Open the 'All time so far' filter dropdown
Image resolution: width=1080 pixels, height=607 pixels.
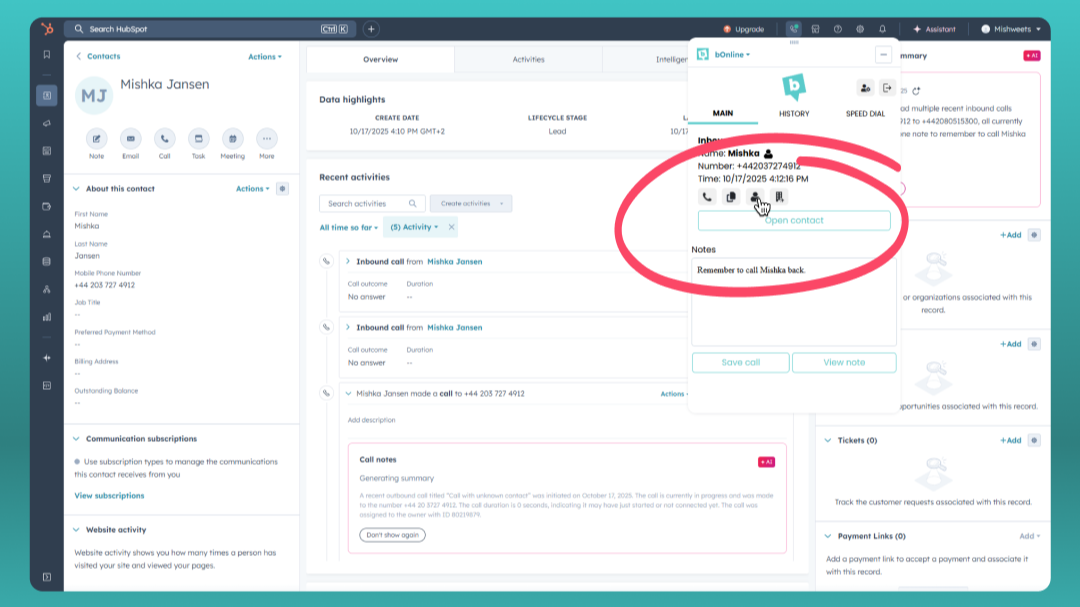348,226
